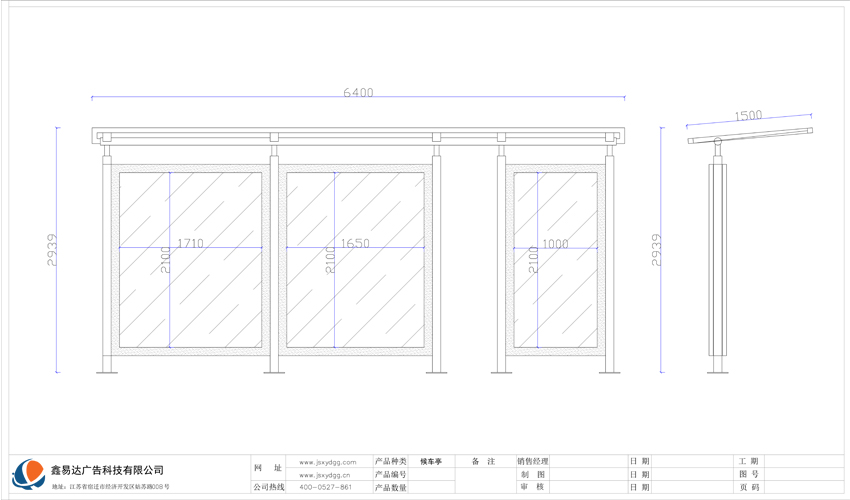Click the 产品编号 label cell
The width and height of the screenshot is (850, 500).
390,475
